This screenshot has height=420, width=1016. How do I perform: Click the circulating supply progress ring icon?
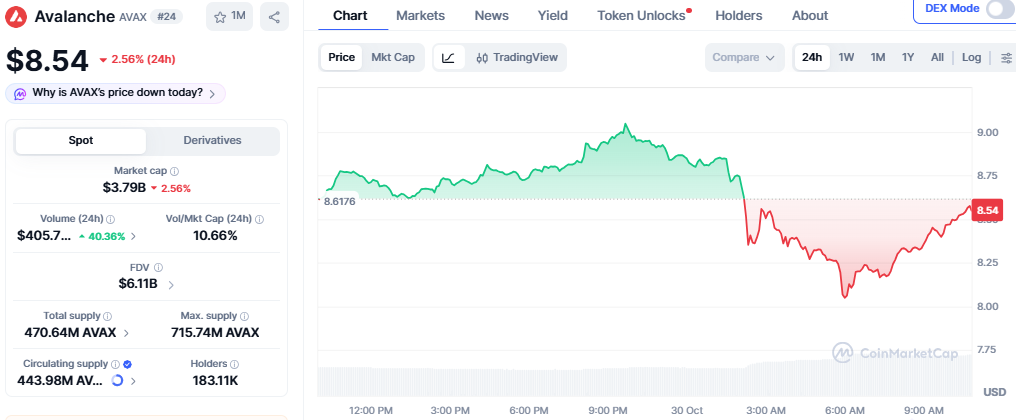(x=117, y=380)
